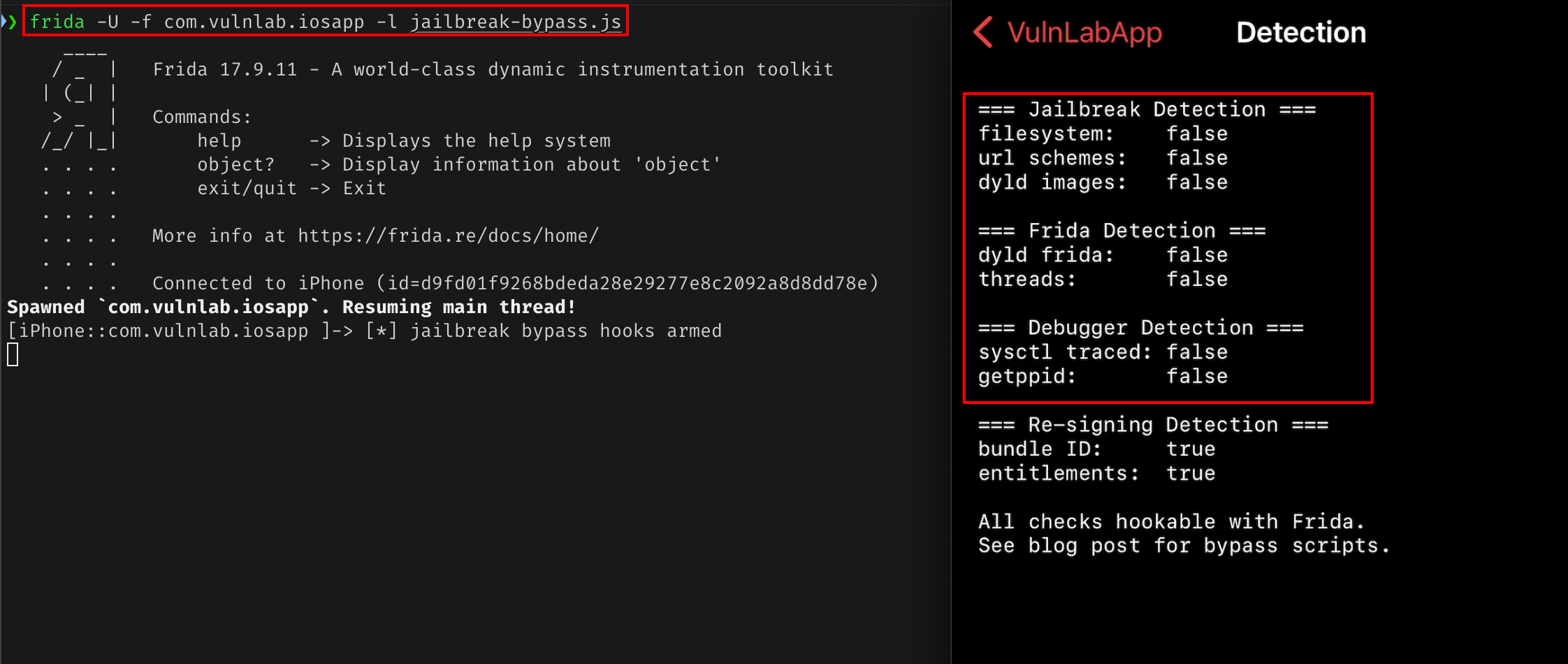
Task: Click the 'See blog post for bypass scripts' text
Action: pos(1184,546)
